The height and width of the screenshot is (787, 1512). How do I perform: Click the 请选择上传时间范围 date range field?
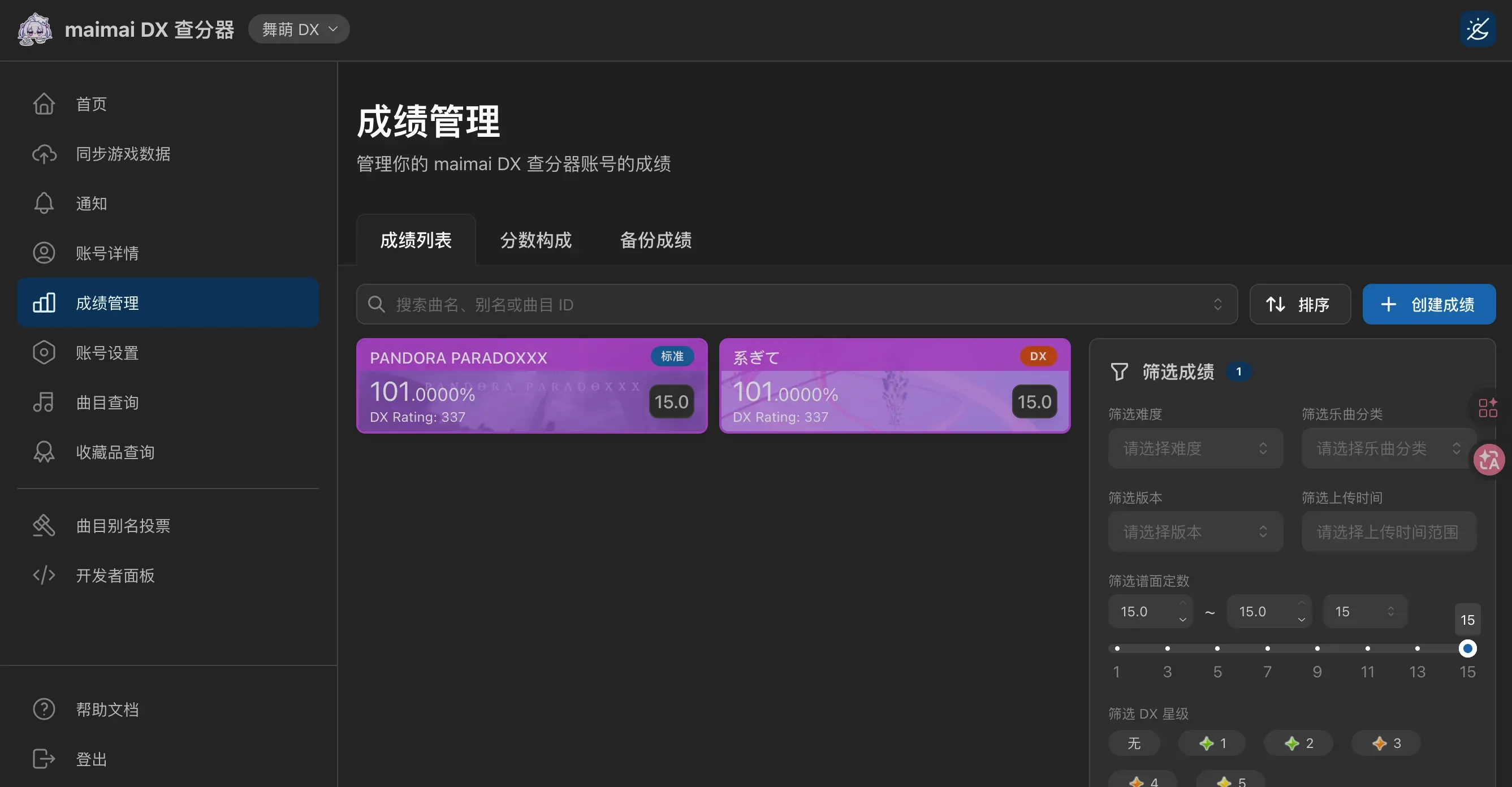pyautogui.click(x=1389, y=531)
